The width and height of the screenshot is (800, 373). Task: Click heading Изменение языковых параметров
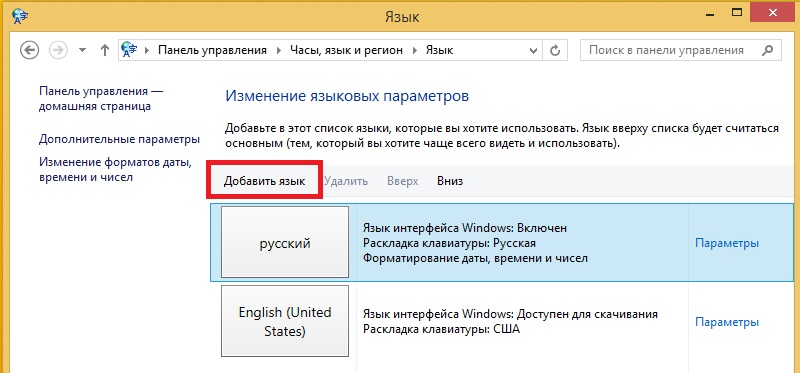point(347,96)
